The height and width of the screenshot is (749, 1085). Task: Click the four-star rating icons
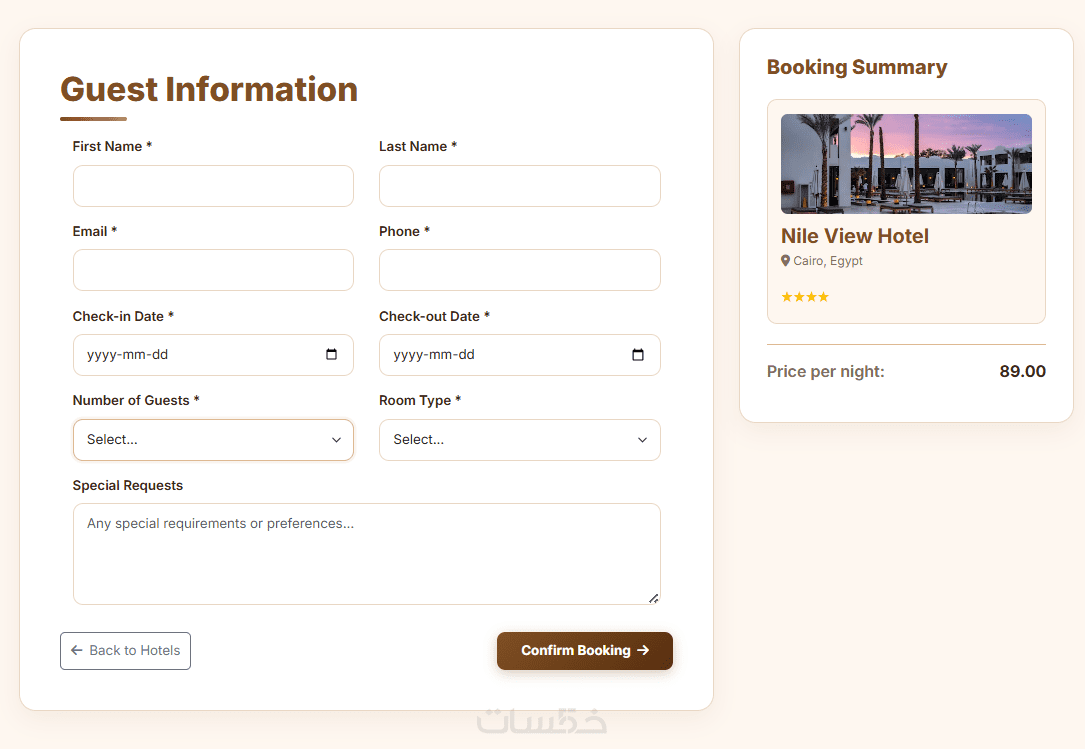tap(805, 297)
